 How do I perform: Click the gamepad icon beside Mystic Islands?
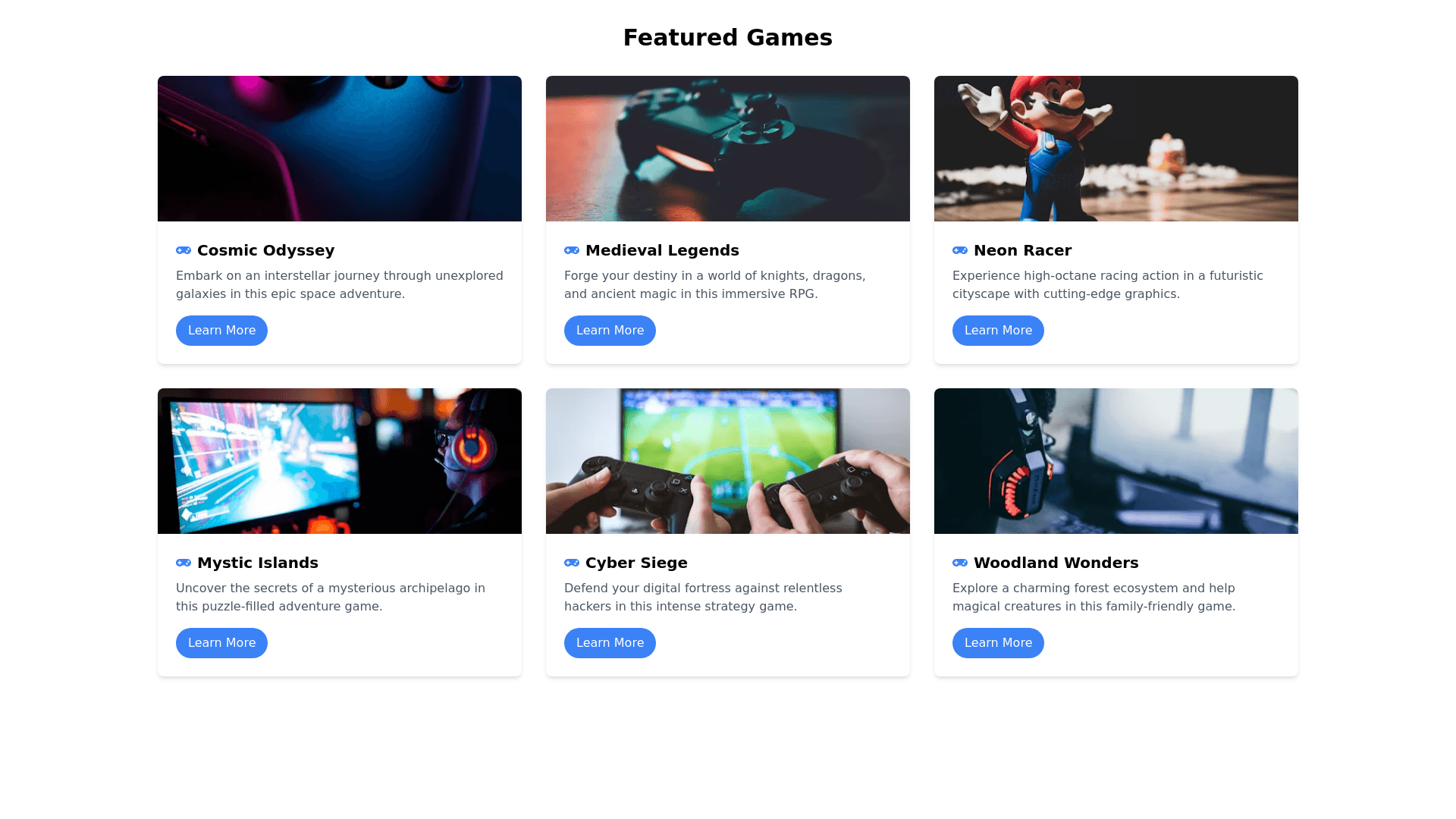click(184, 563)
